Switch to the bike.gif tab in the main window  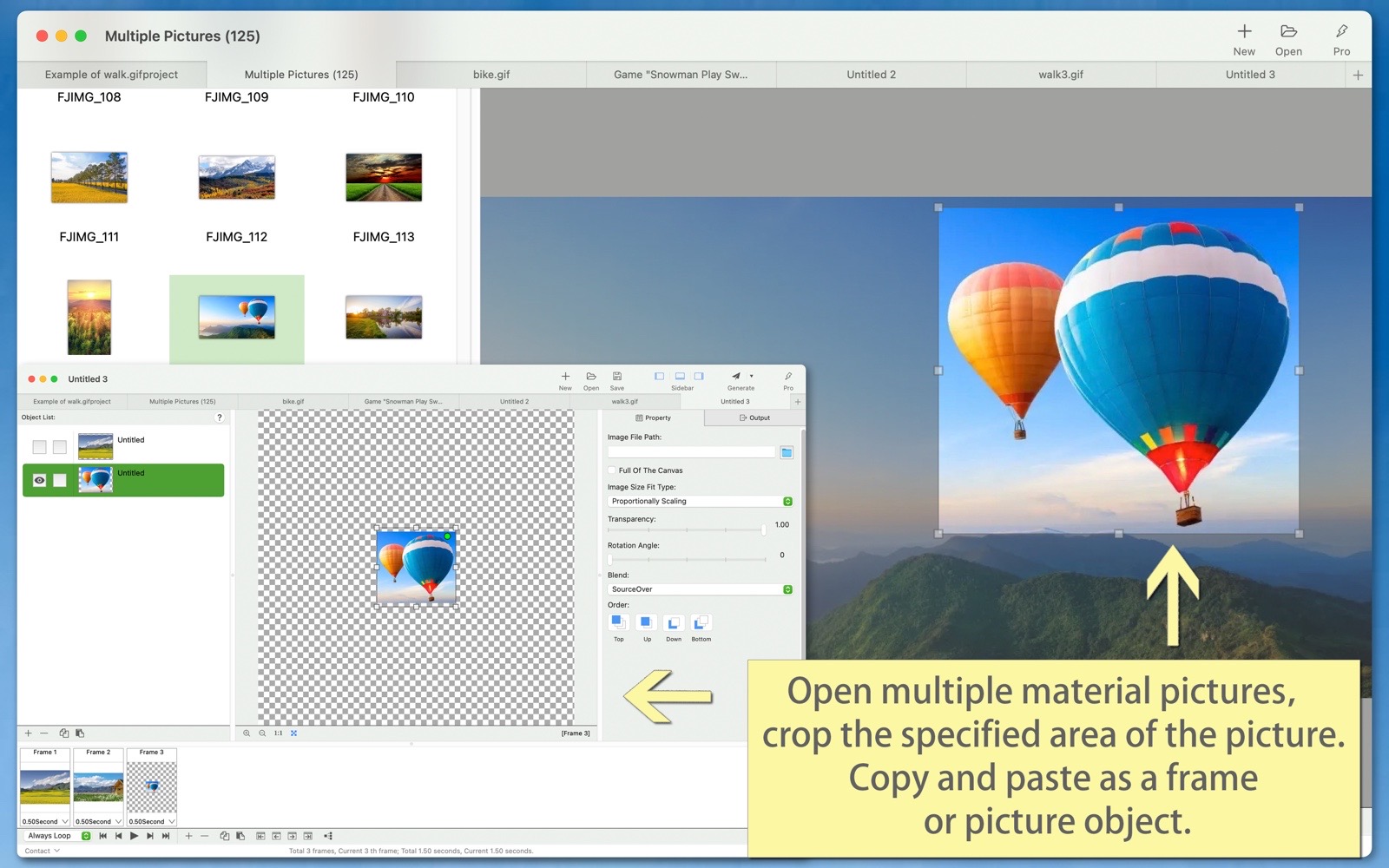pyautogui.click(x=491, y=75)
